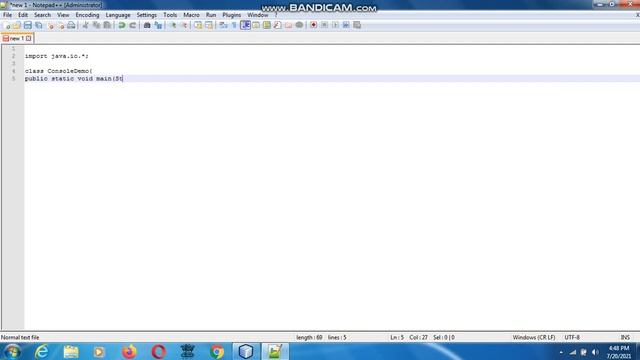Open the Function List toolbar icon
The height and width of the screenshot is (360, 640).
(x=278, y=25)
